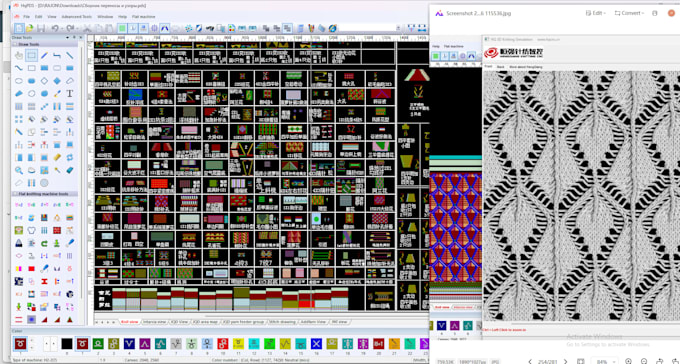Go to previous image in viewer

tap(529, 361)
